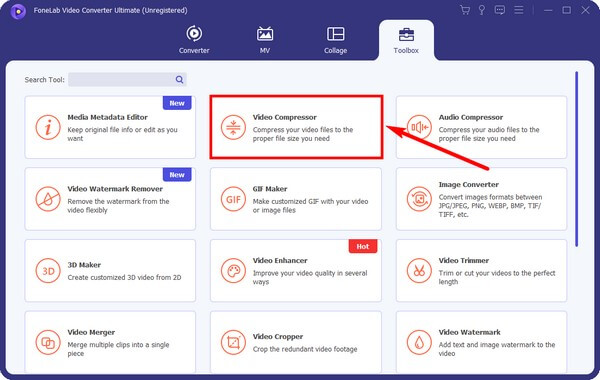Click the Video Watermark Remover icon

click(48, 199)
